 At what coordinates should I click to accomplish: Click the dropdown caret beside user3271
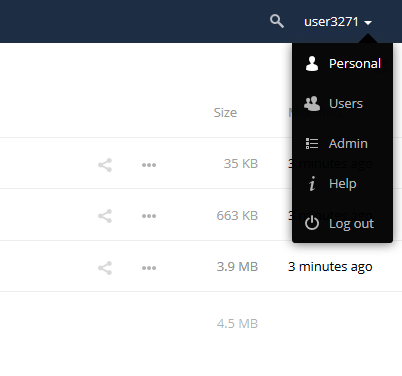pos(368,23)
